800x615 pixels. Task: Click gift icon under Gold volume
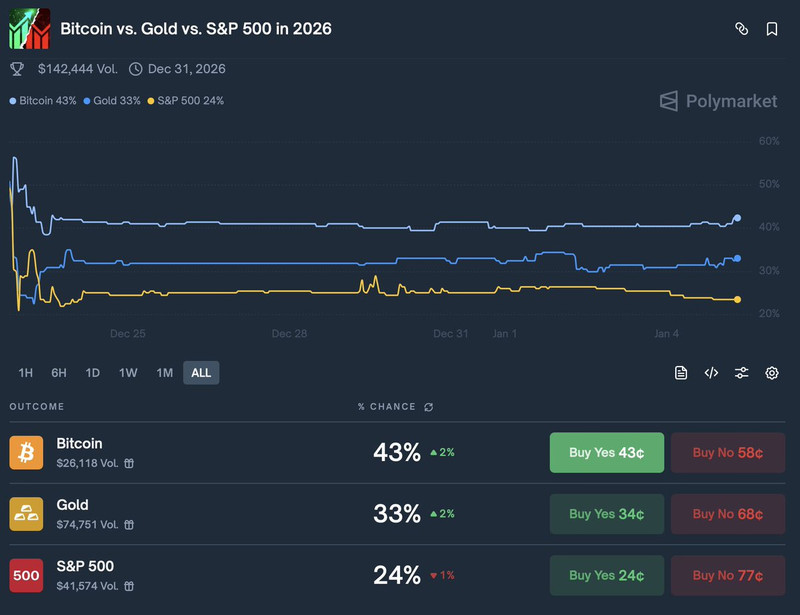click(x=129, y=524)
